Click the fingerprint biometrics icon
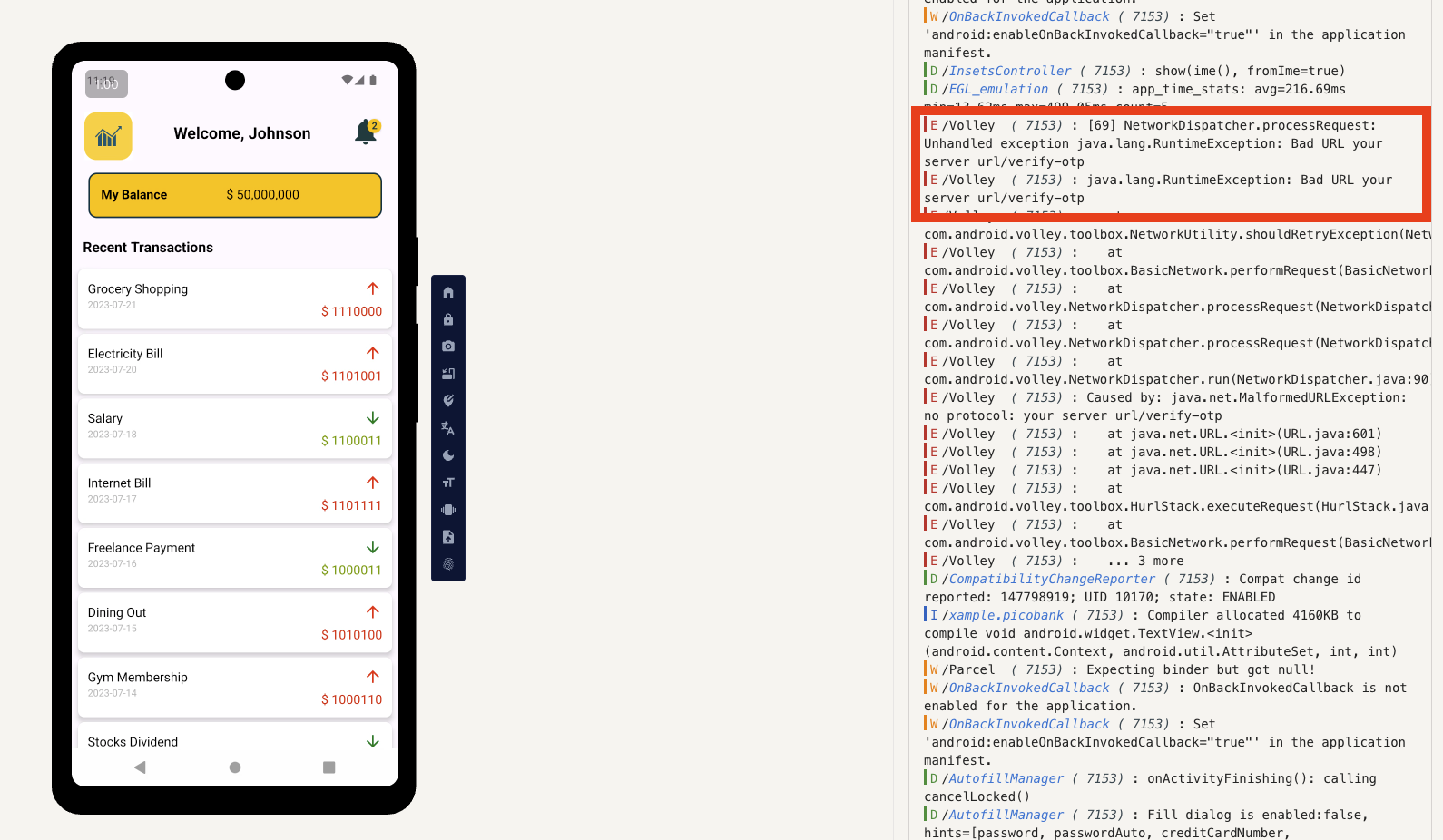 (448, 564)
